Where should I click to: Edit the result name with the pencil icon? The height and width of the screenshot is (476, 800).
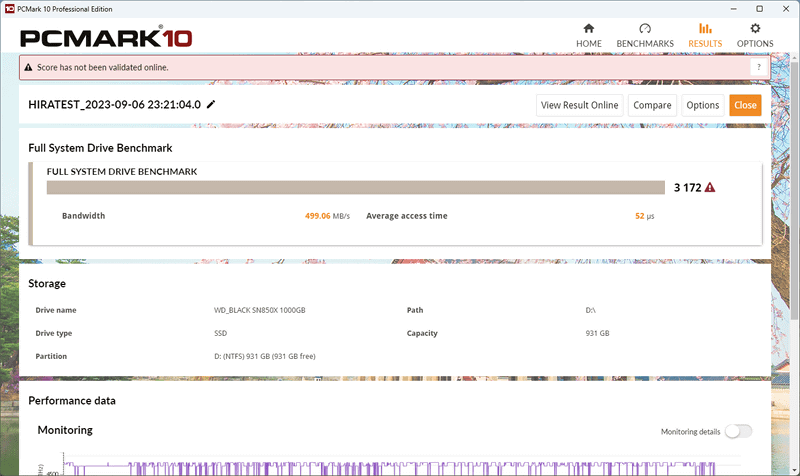(211, 104)
